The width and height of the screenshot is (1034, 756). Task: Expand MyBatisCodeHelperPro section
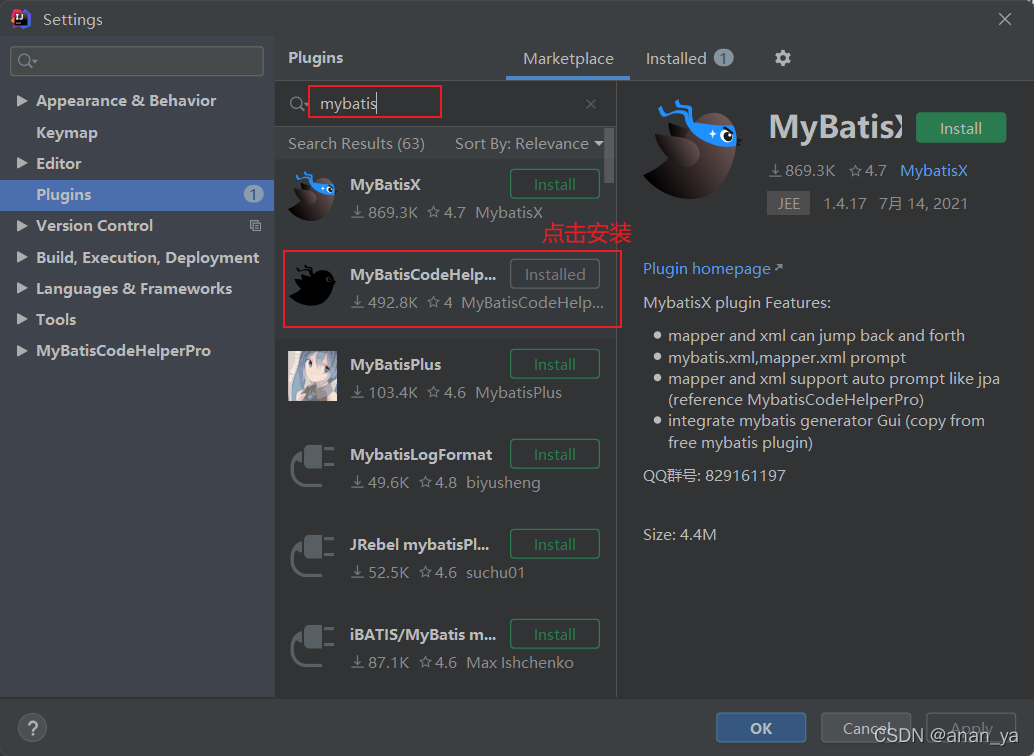click(22, 350)
